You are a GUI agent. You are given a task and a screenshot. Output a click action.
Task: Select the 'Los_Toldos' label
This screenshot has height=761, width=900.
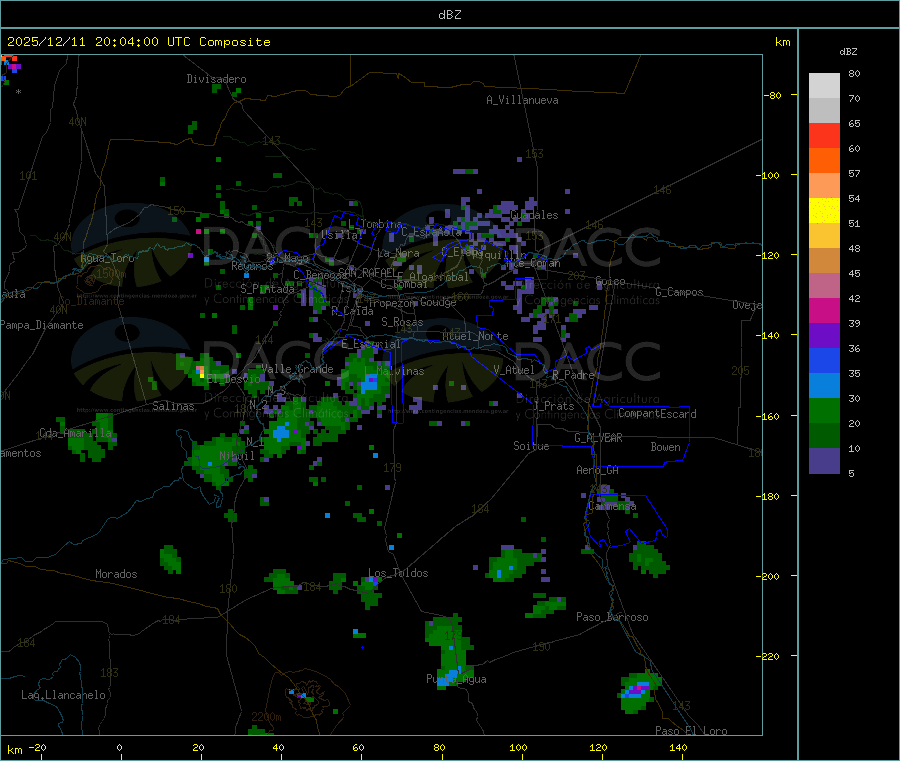click(x=398, y=573)
